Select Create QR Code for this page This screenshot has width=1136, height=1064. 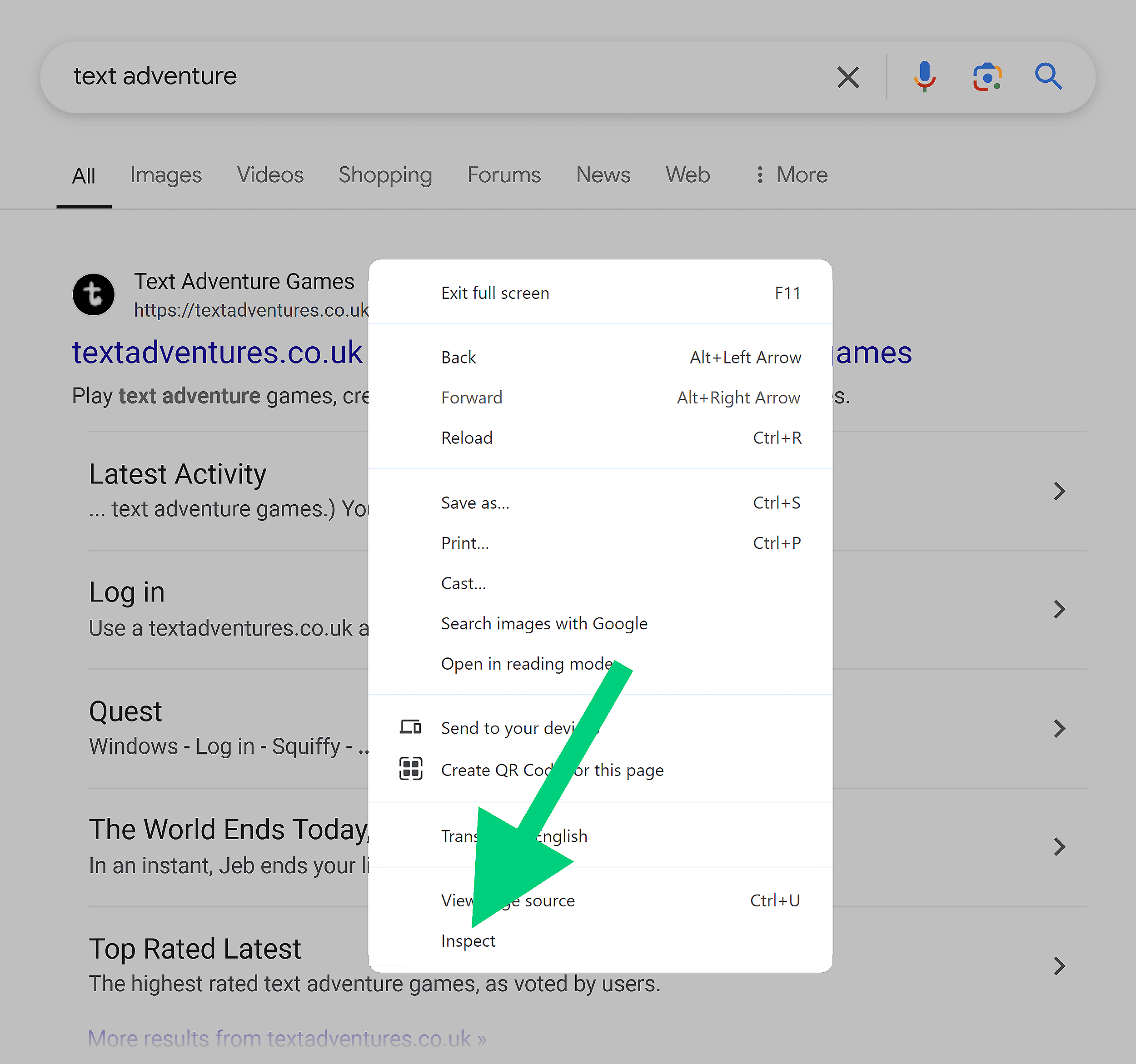pyautogui.click(x=601, y=770)
